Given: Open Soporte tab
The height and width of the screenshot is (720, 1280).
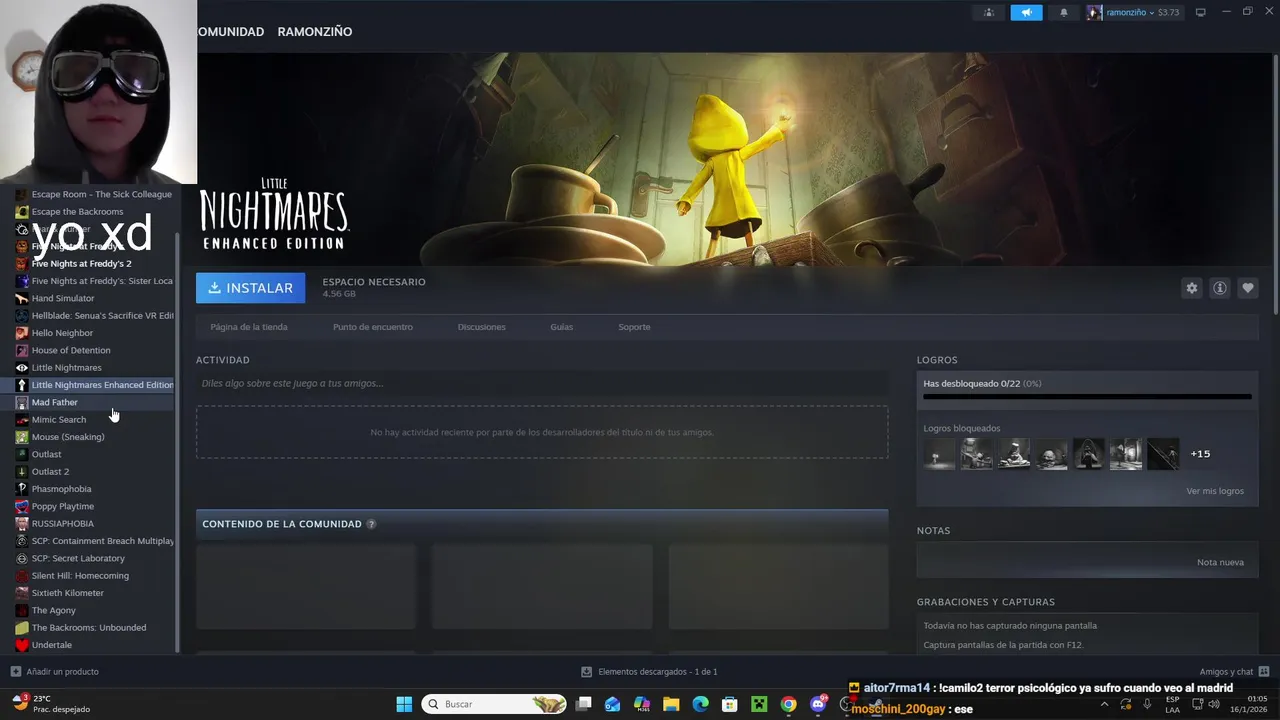Looking at the screenshot, I should pyautogui.click(x=634, y=327).
